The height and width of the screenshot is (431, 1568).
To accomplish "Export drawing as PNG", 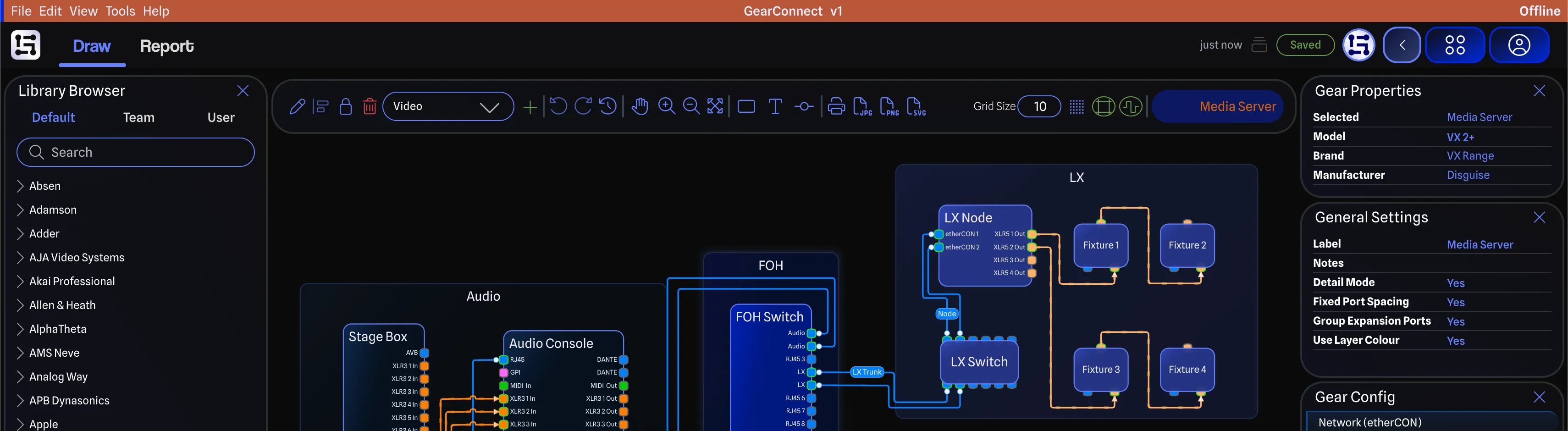I will tap(889, 106).
